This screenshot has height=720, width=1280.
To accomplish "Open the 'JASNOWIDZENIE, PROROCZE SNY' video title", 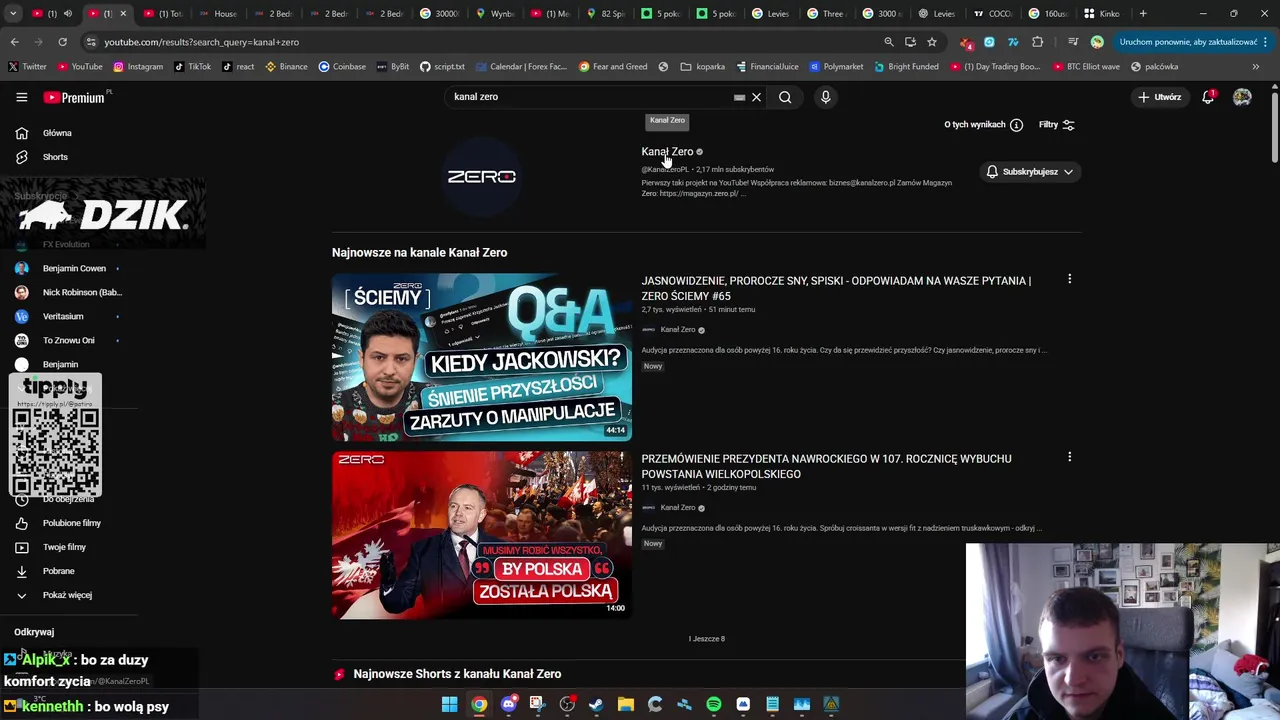I will (836, 288).
